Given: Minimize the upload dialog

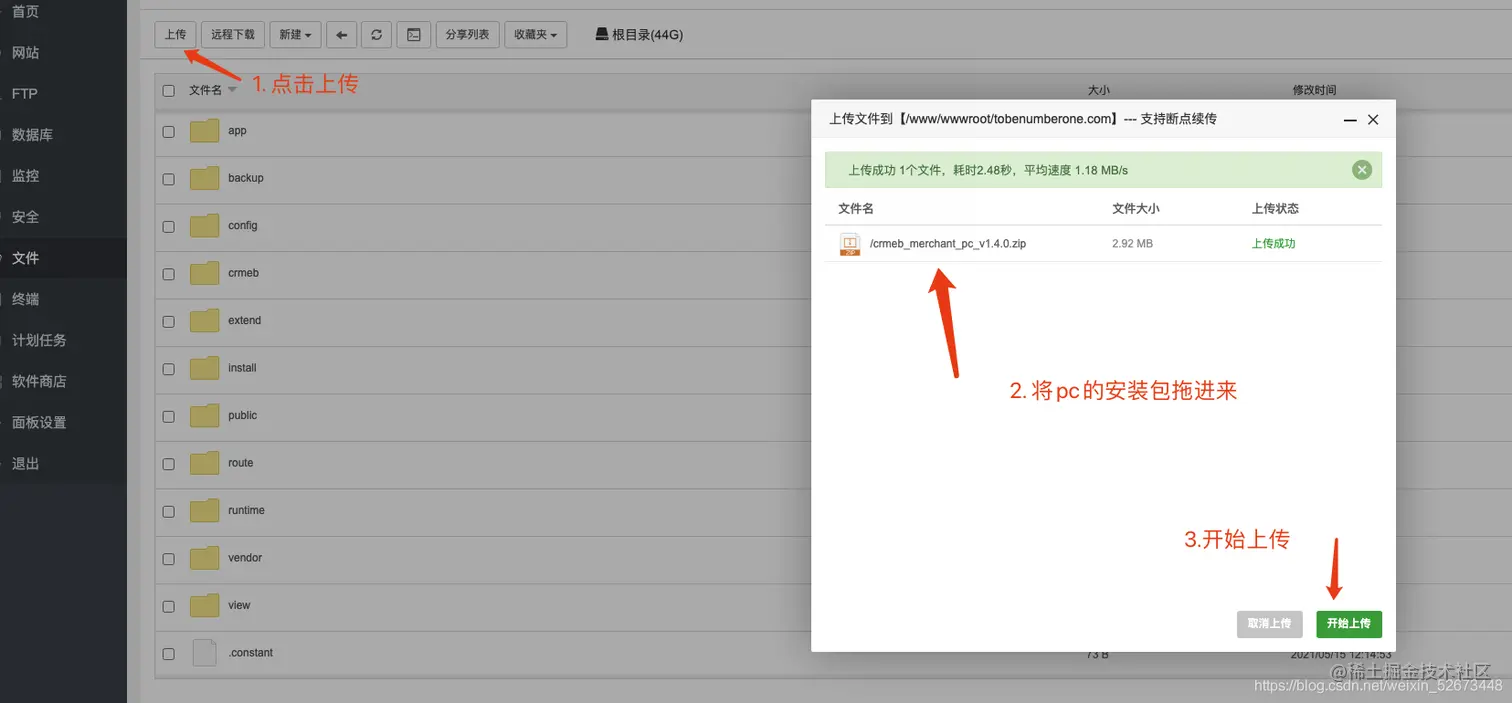Looking at the screenshot, I should [x=1350, y=119].
